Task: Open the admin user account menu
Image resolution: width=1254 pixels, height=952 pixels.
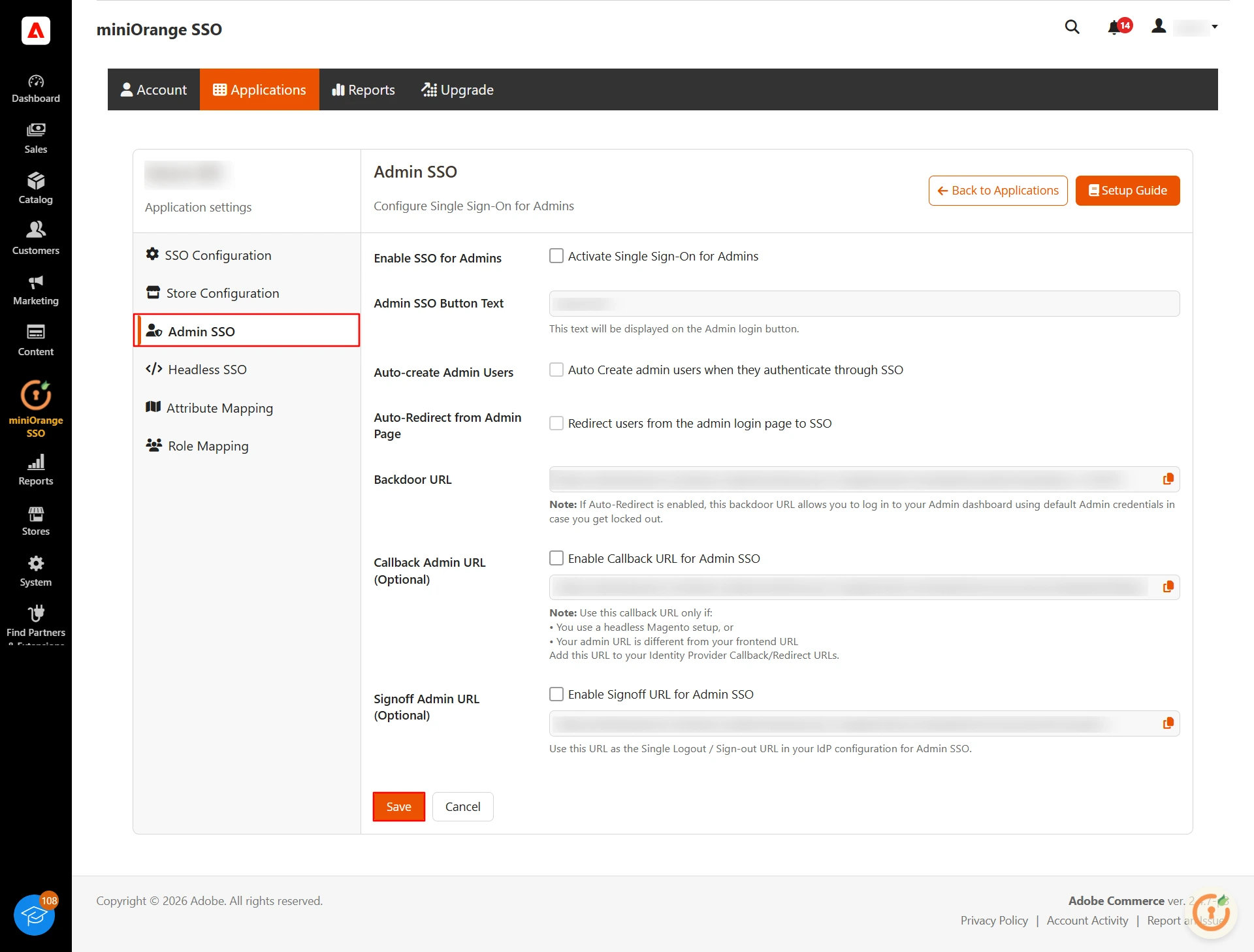Action: 1184,27
